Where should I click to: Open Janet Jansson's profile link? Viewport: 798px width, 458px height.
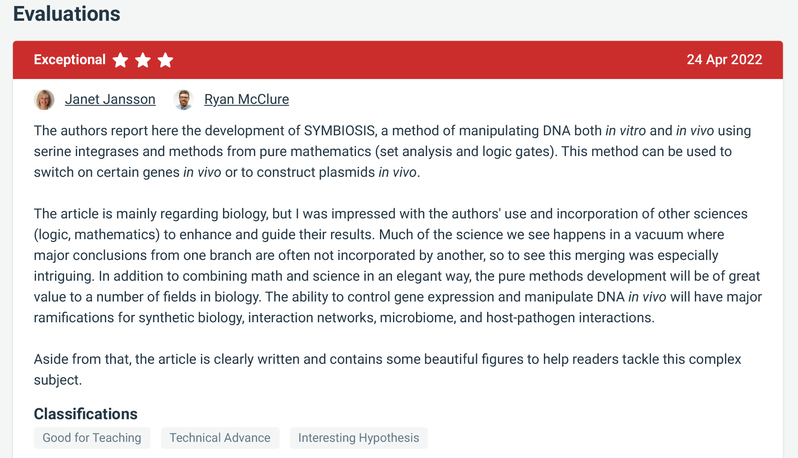(x=110, y=99)
